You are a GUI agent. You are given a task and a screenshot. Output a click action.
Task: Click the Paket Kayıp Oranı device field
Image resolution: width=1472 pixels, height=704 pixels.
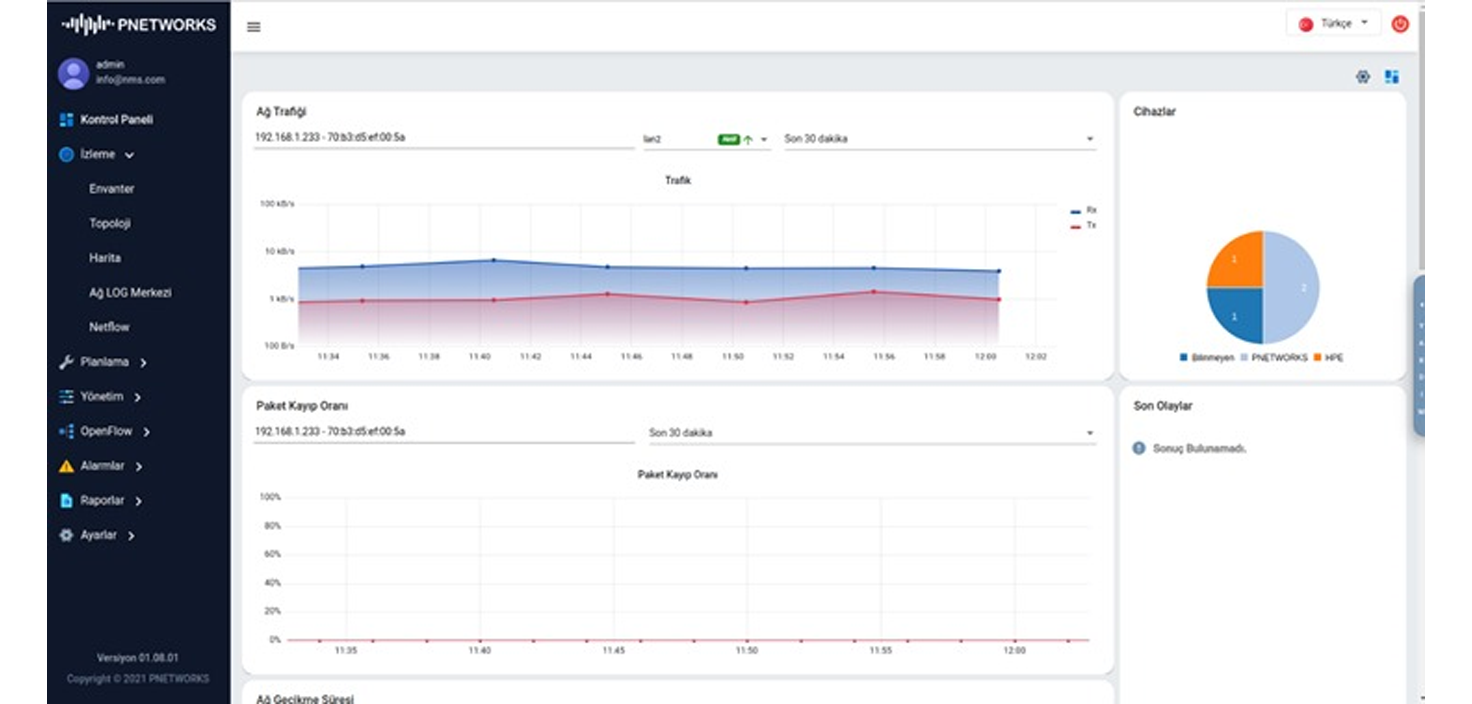(443, 432)
